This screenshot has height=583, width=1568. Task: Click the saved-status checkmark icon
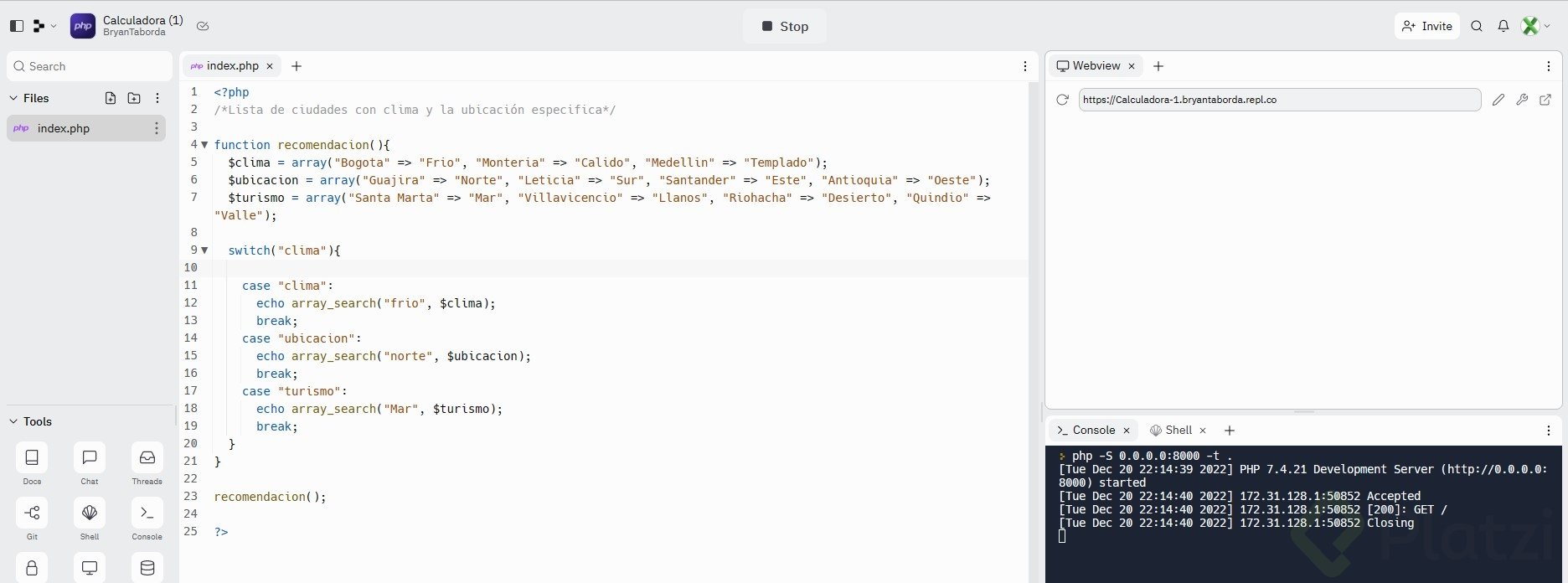(x=203, y=26)
